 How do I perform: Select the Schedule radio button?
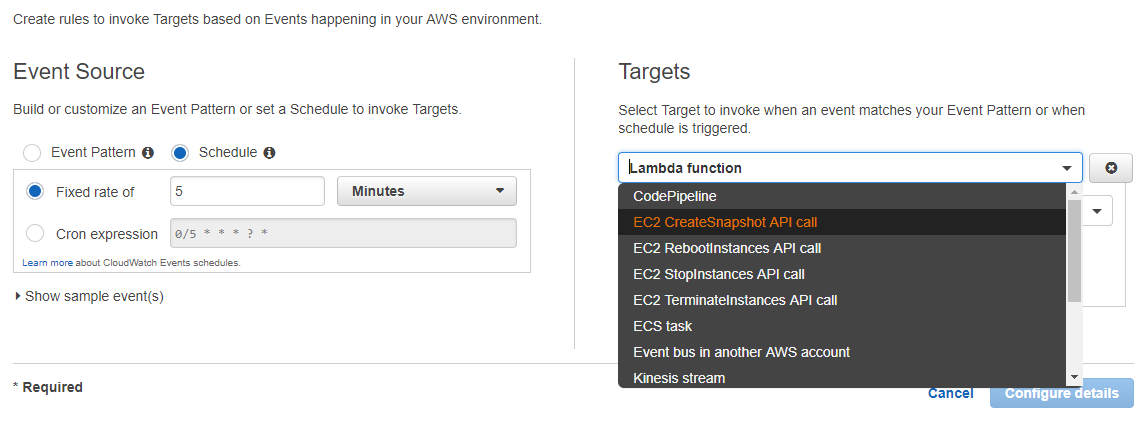(x=180, y=153)
